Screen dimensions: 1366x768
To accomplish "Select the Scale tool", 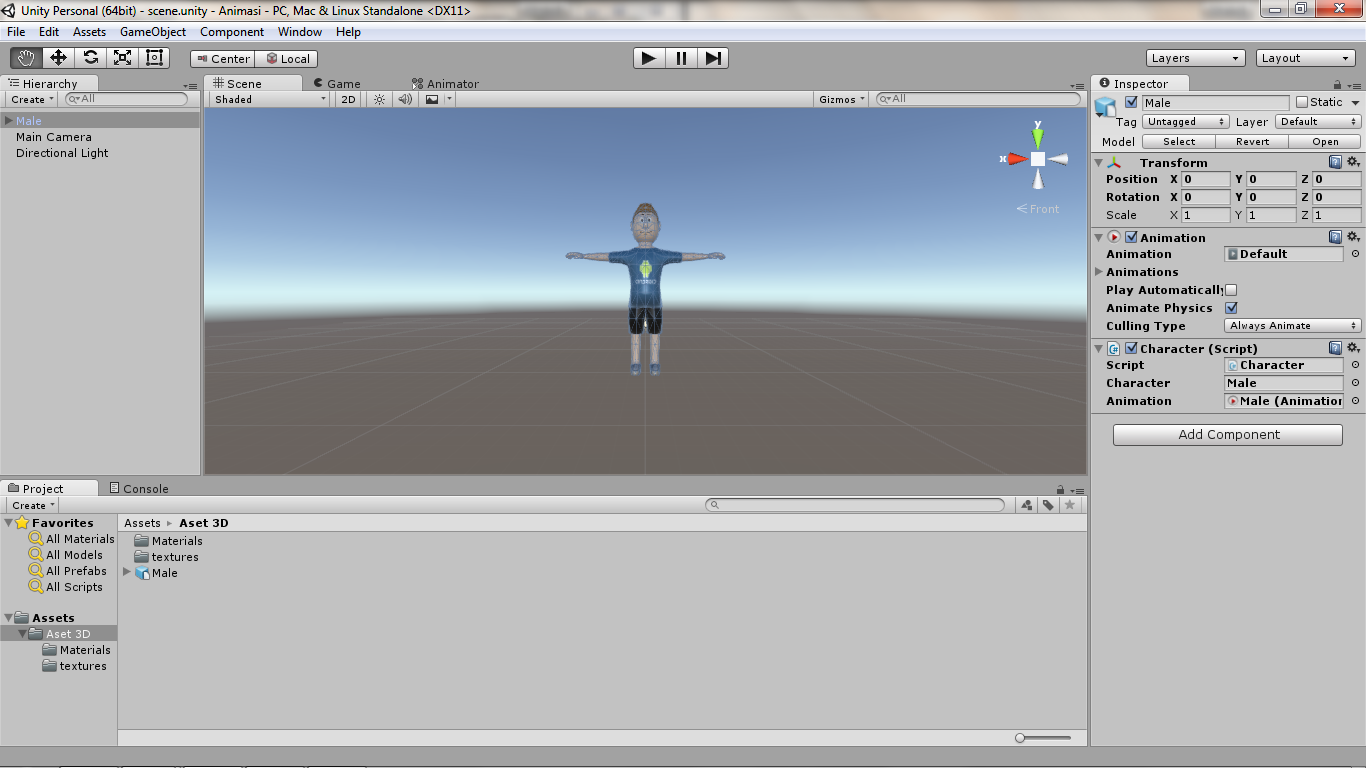I will (x=122, y=58).
